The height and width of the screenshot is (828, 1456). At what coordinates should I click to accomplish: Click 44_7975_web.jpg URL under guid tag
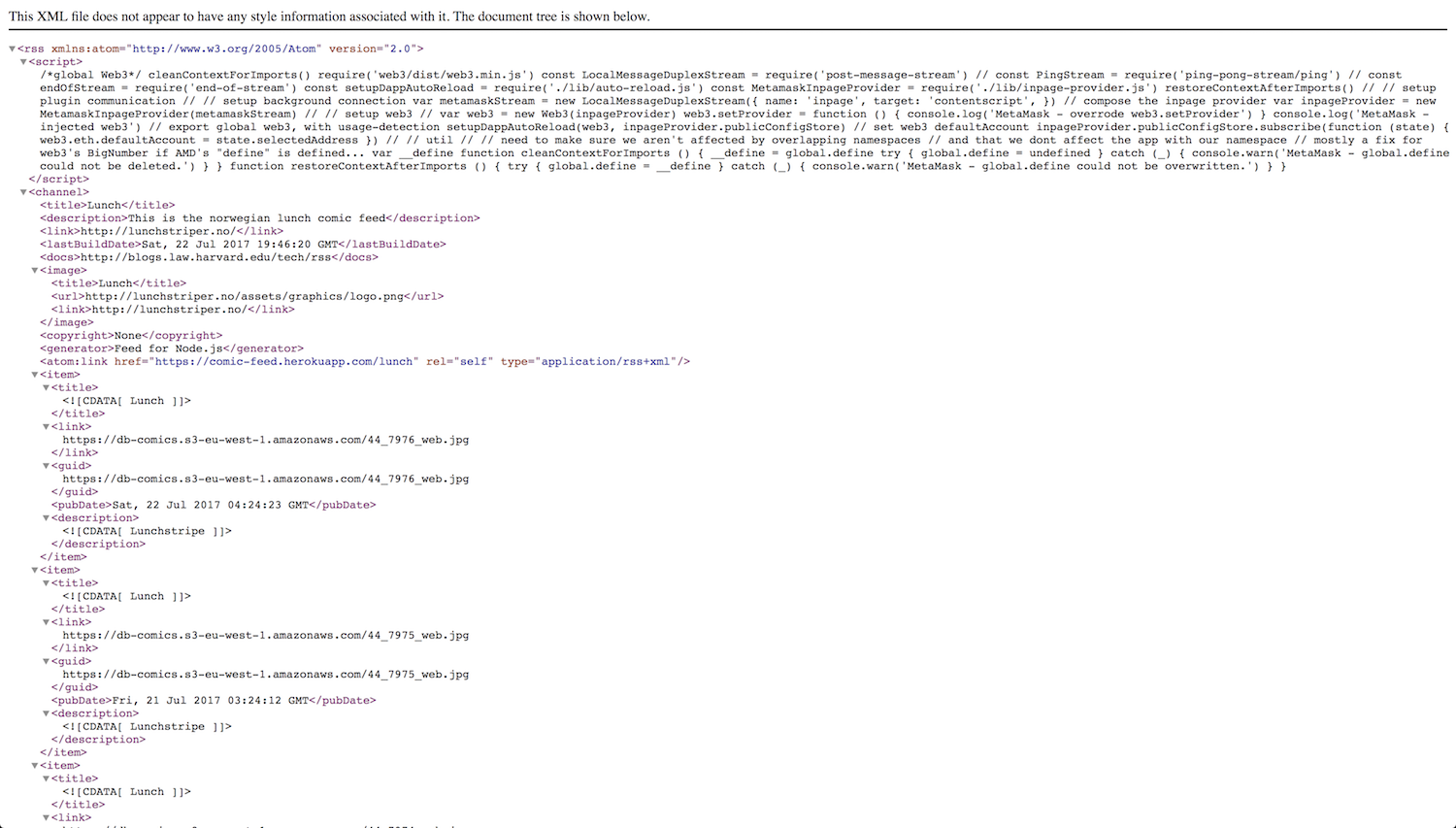[266, 675]
